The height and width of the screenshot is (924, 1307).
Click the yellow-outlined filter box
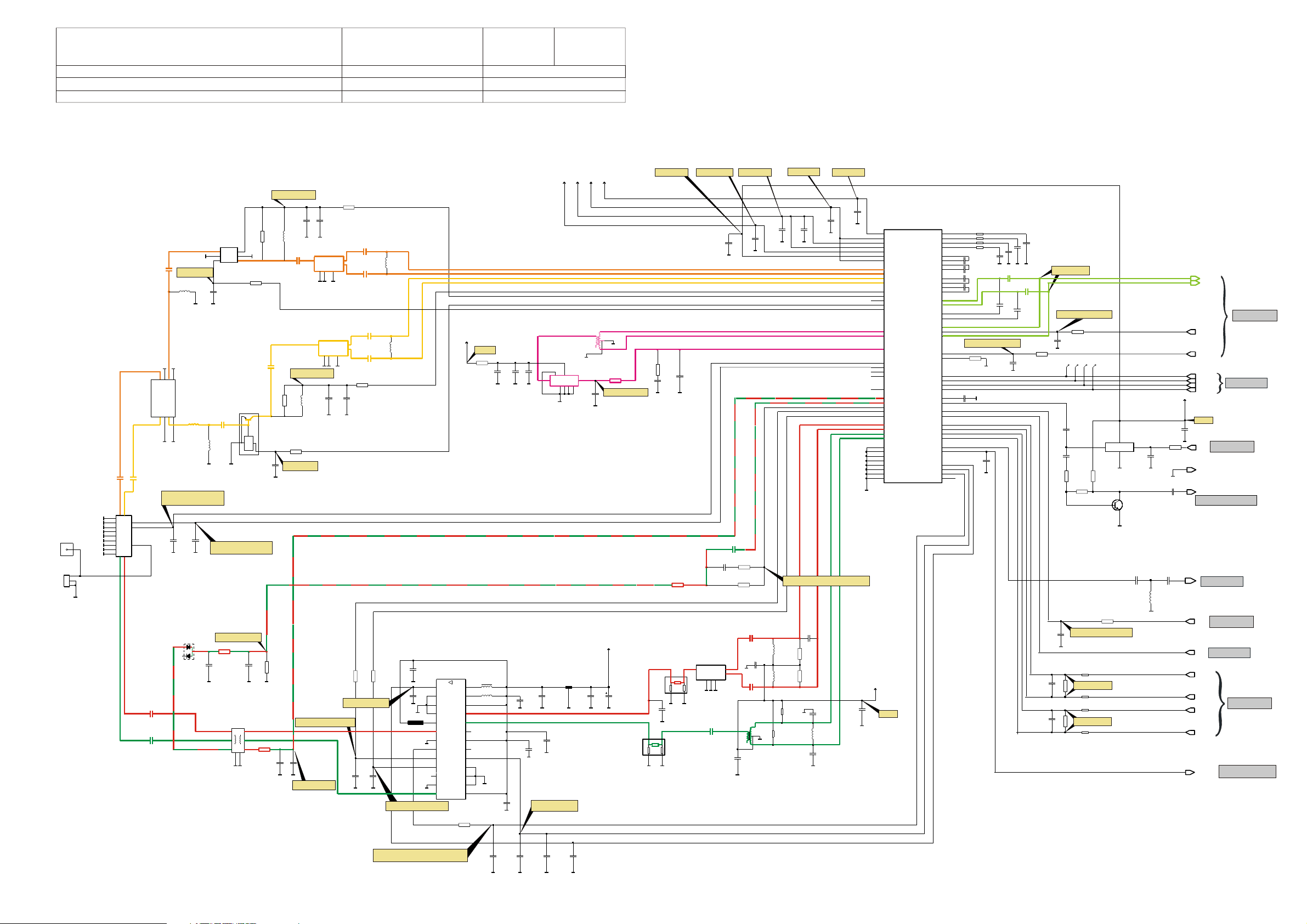click(333, 348)
